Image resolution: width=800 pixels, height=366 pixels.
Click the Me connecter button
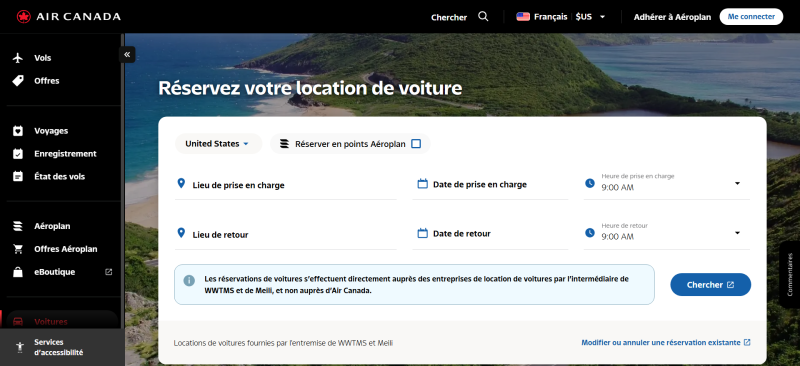click(x=751, y=16)
